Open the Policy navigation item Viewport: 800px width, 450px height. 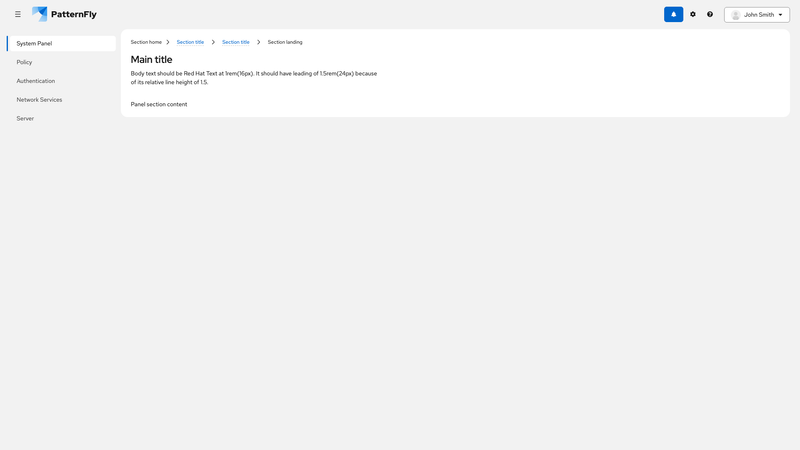24,62
